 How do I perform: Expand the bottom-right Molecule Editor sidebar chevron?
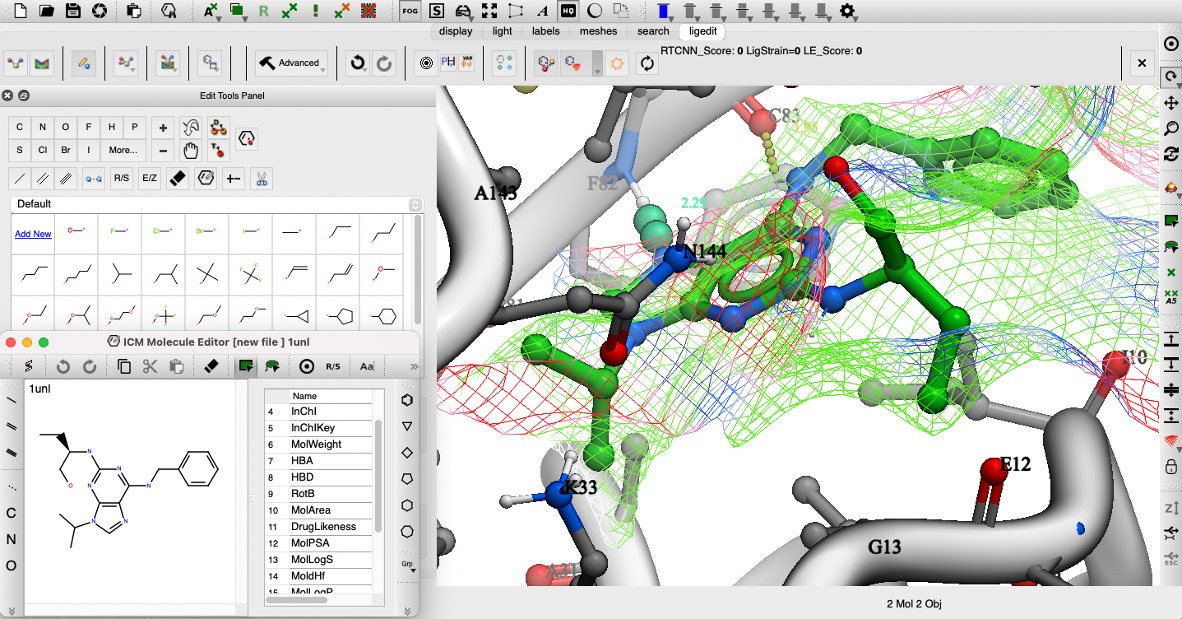(x=407, y=611)
